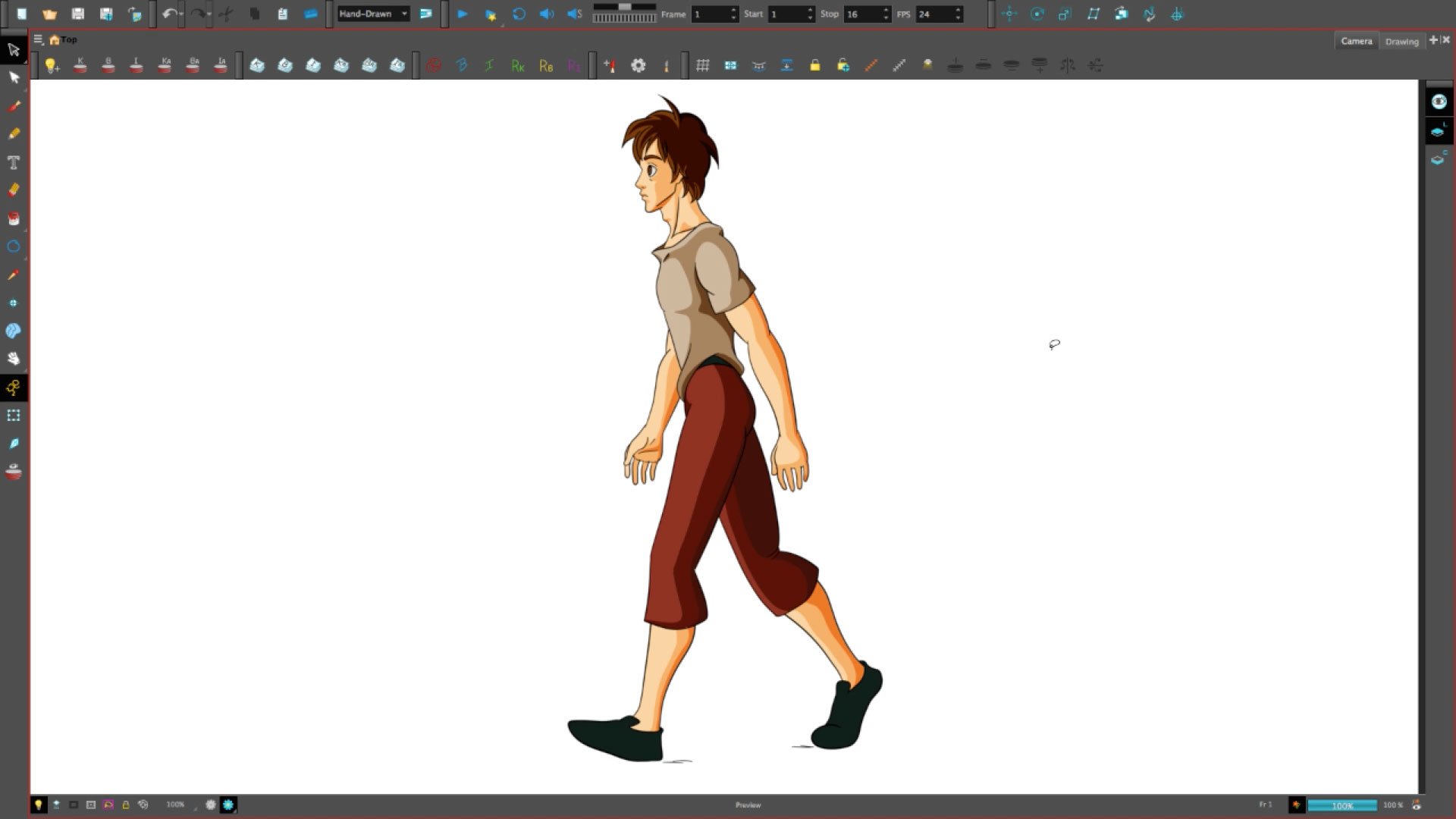Switch to the Drawing view tab
The width and height of the screenshot is (1456, 819).
(x=1401, y=42)
